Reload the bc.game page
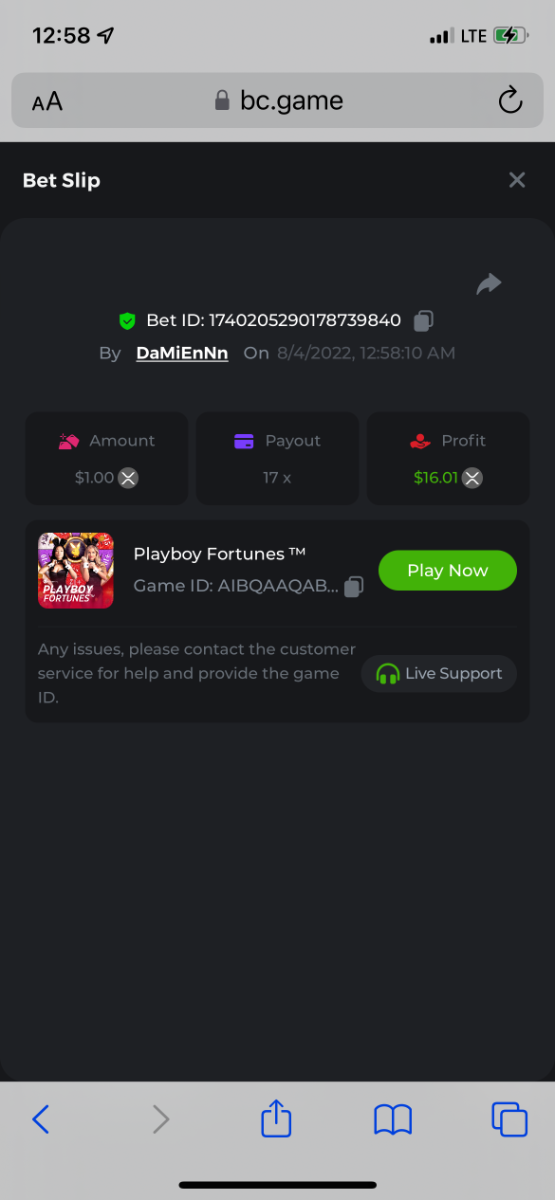Viewport: 555px width, 1200px height. tap(510, 100)
